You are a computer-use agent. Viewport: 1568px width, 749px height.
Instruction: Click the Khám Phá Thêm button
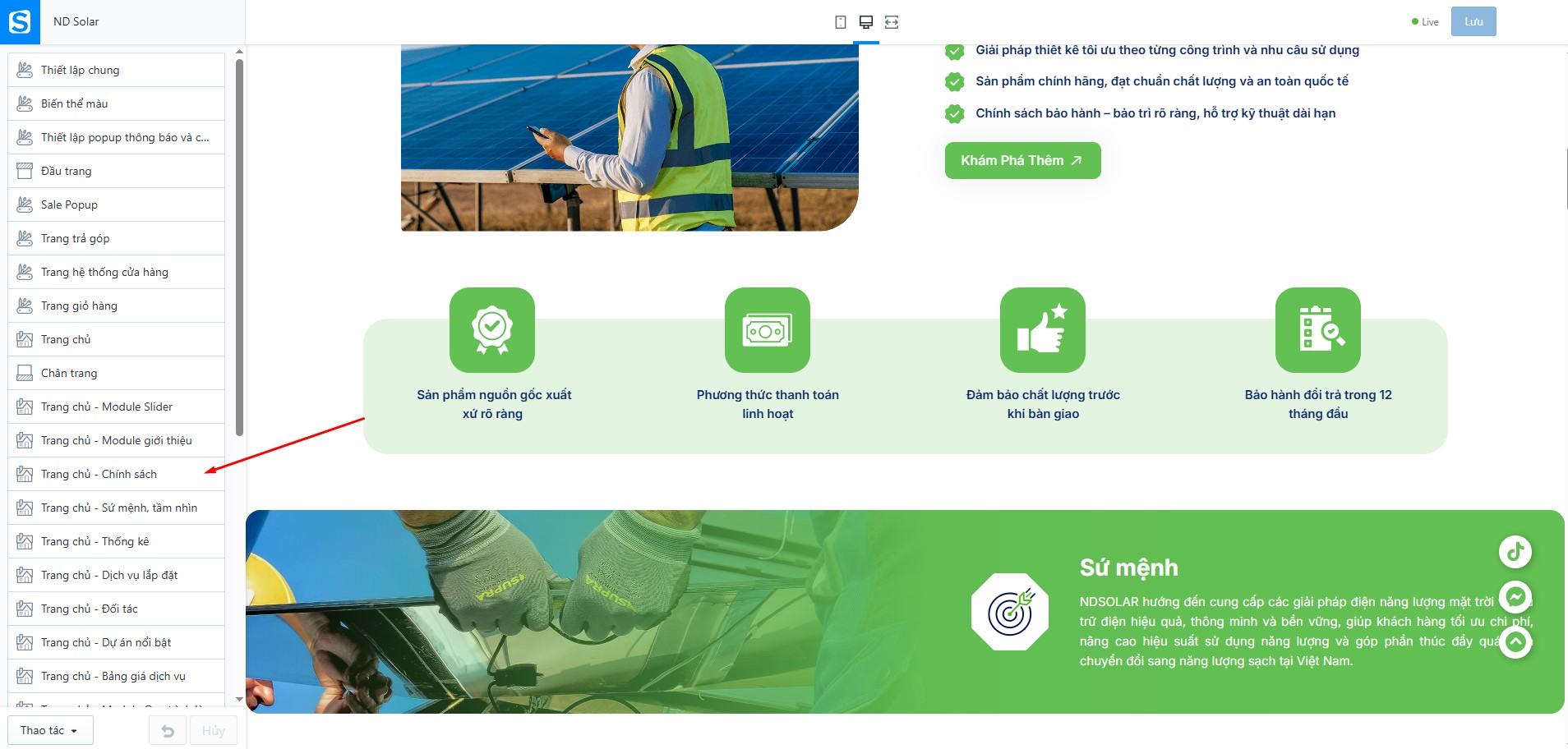point(1022,160)
